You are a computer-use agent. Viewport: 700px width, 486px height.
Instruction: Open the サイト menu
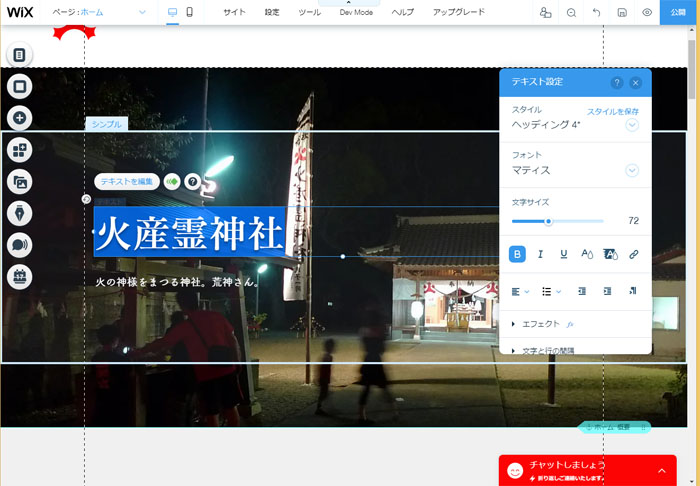(234, 12)
